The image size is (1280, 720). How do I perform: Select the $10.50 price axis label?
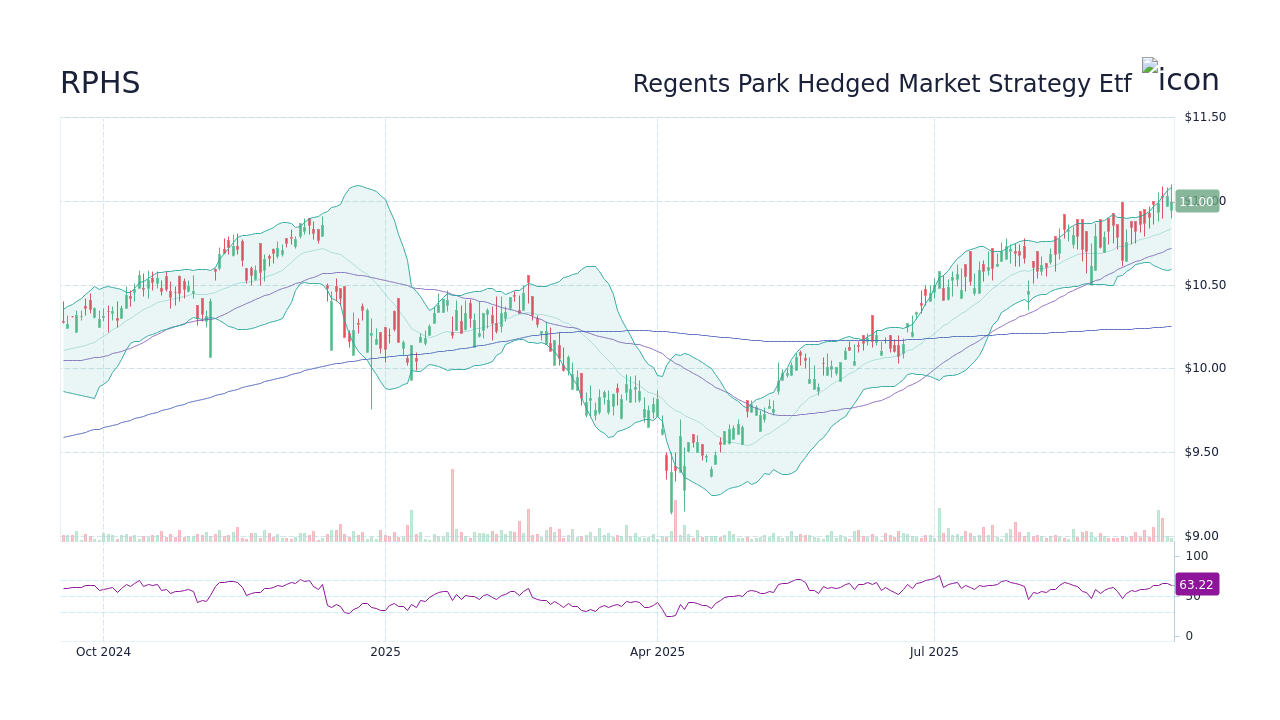[1205, 285]
